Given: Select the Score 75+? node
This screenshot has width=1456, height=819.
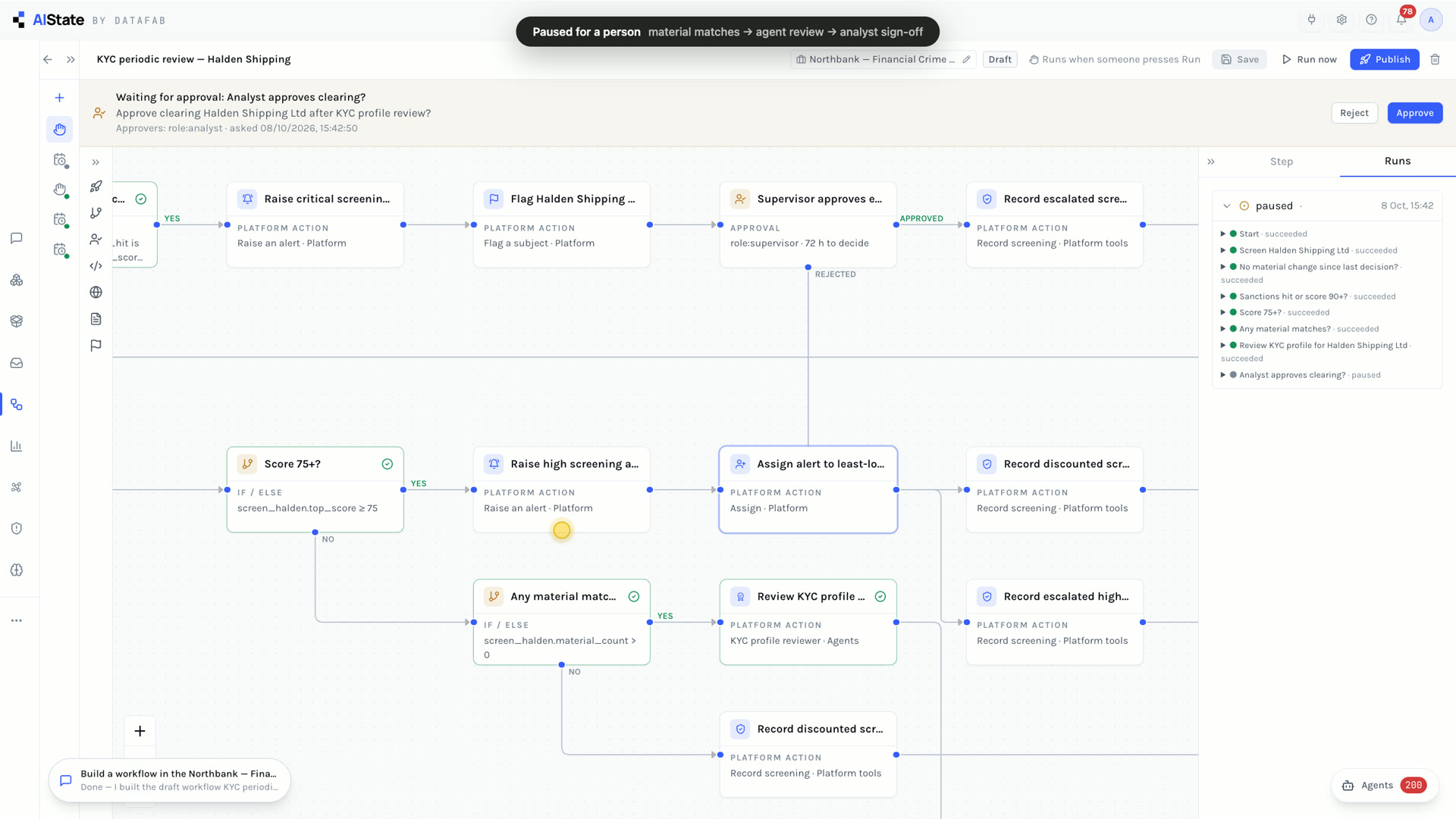Looking at the screenshot, I should point(315,489).
